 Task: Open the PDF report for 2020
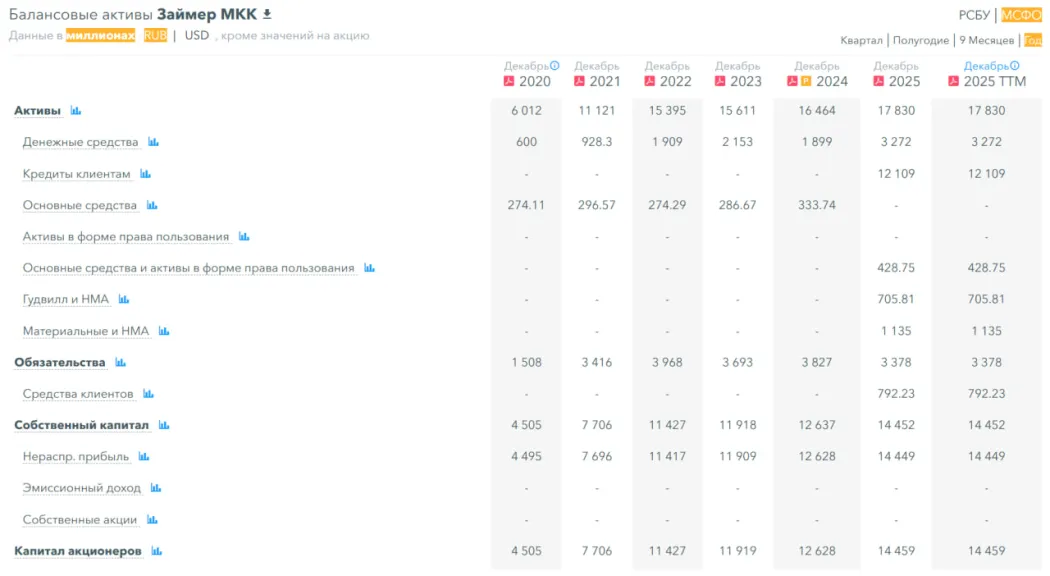click(509, 82)
